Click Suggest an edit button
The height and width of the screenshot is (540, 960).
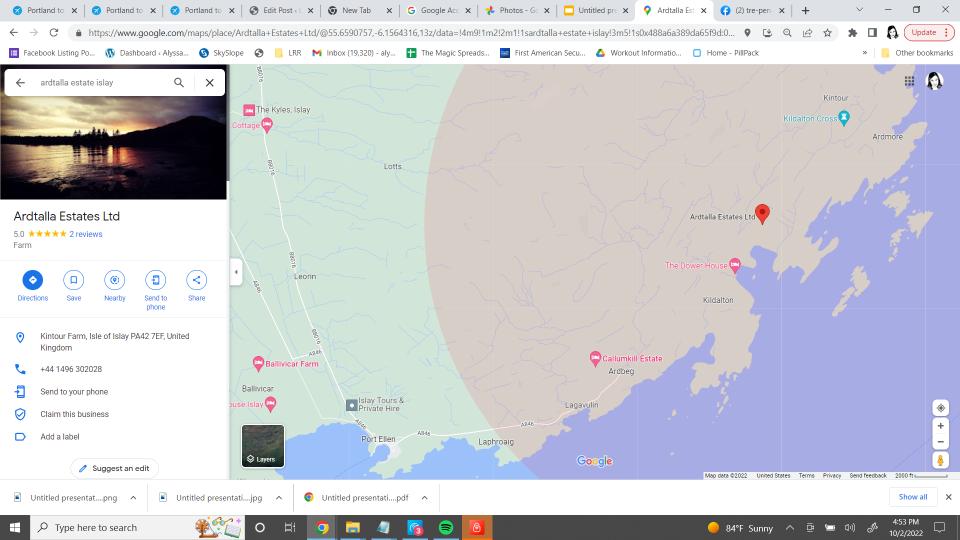coord(114,468)
